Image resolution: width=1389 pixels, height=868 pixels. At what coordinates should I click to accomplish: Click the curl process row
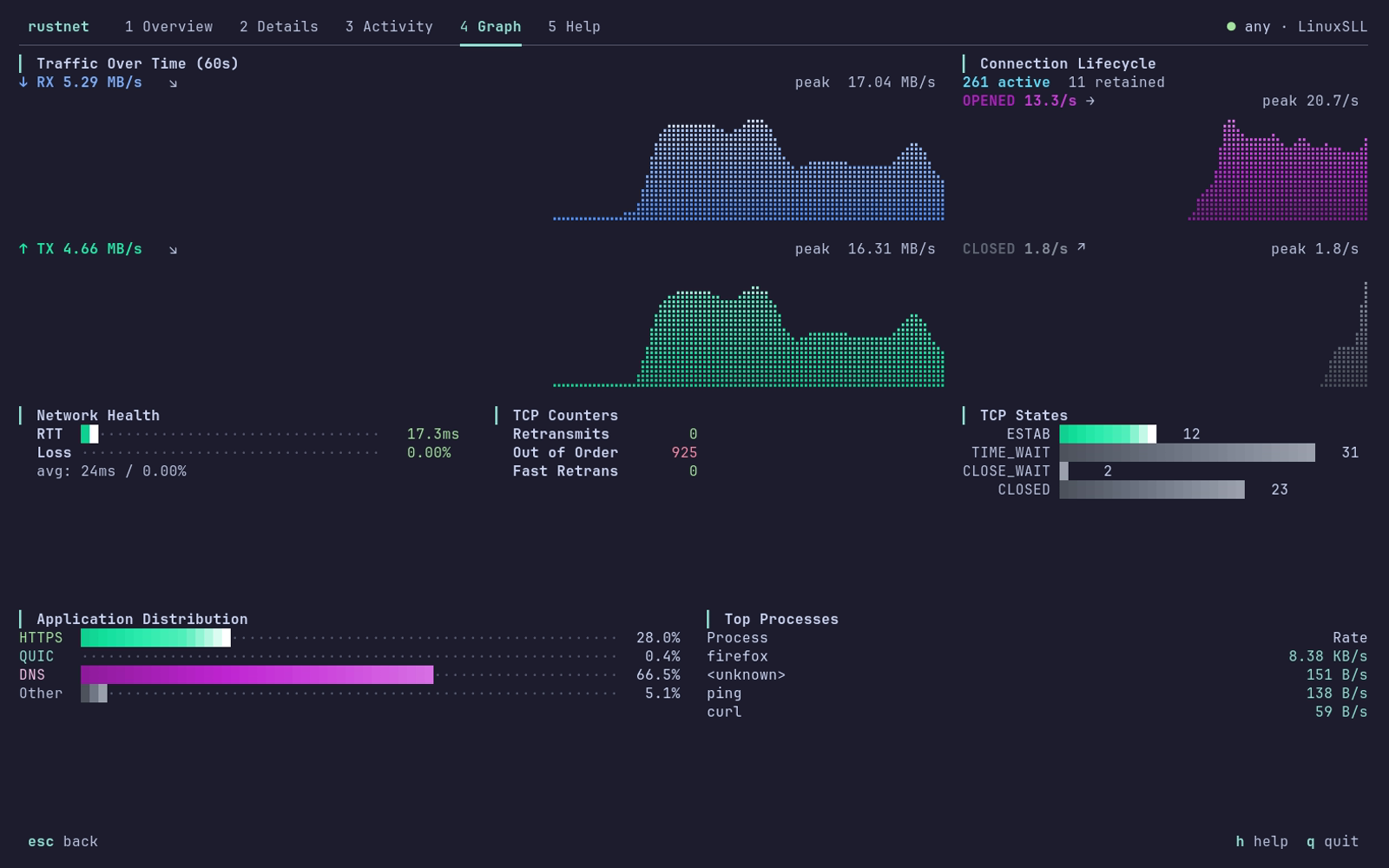pyautogui.click(x=1037, y=713)
